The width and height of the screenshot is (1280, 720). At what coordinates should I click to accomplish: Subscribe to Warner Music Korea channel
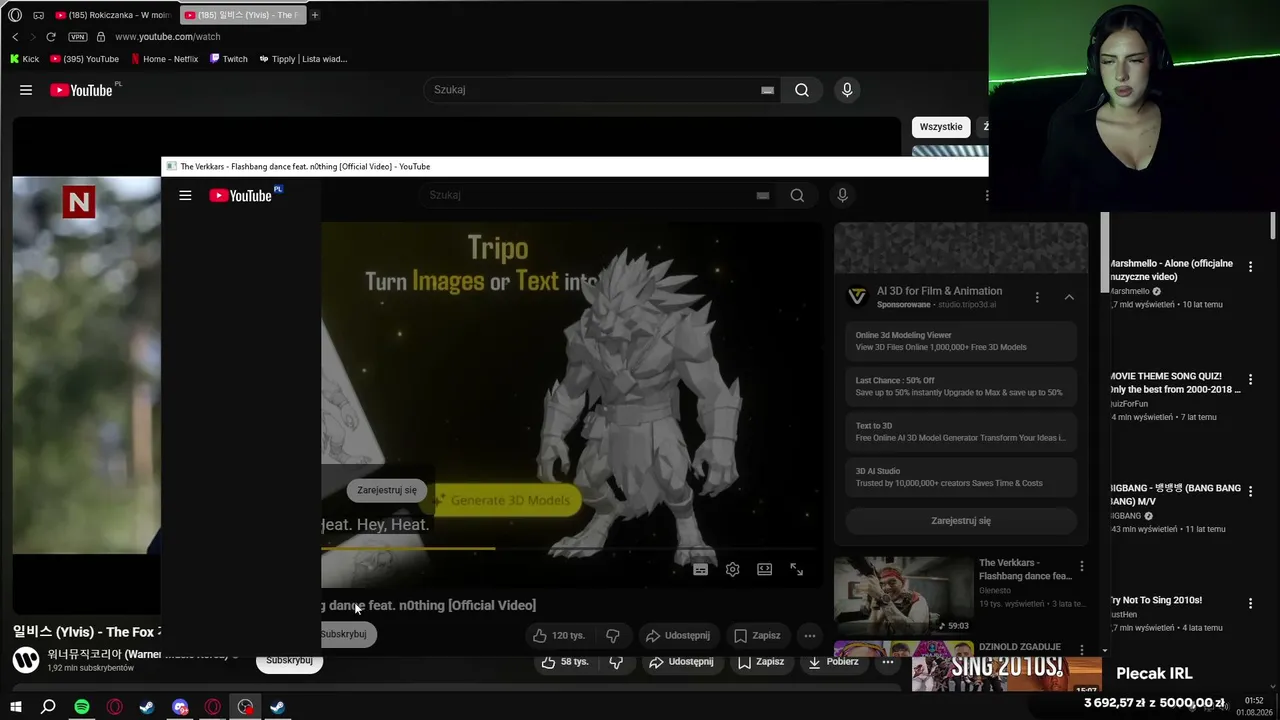[x=290, y=661]
